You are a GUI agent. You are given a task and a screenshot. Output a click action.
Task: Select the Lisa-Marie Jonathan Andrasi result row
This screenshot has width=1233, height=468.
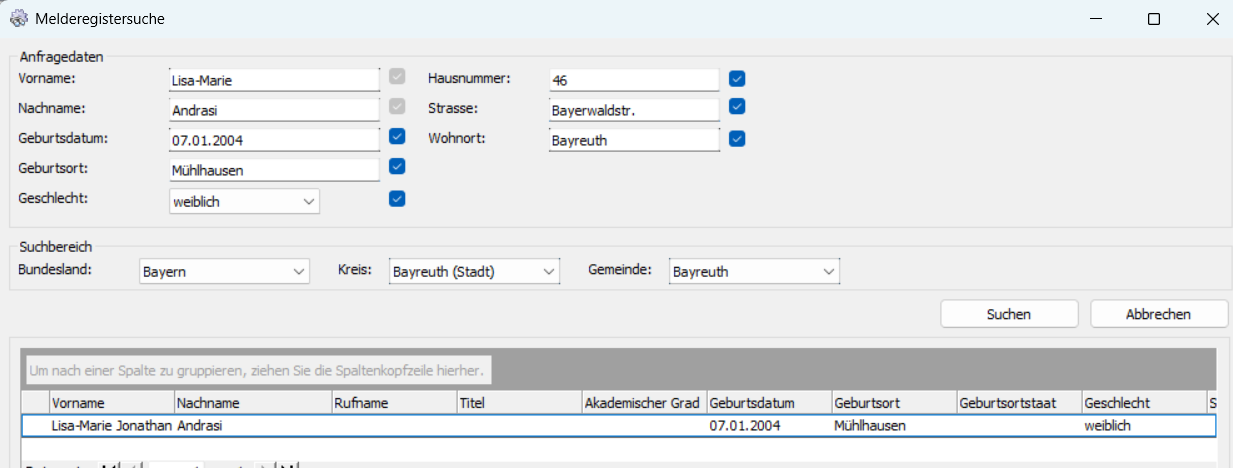tap(600, 426)
